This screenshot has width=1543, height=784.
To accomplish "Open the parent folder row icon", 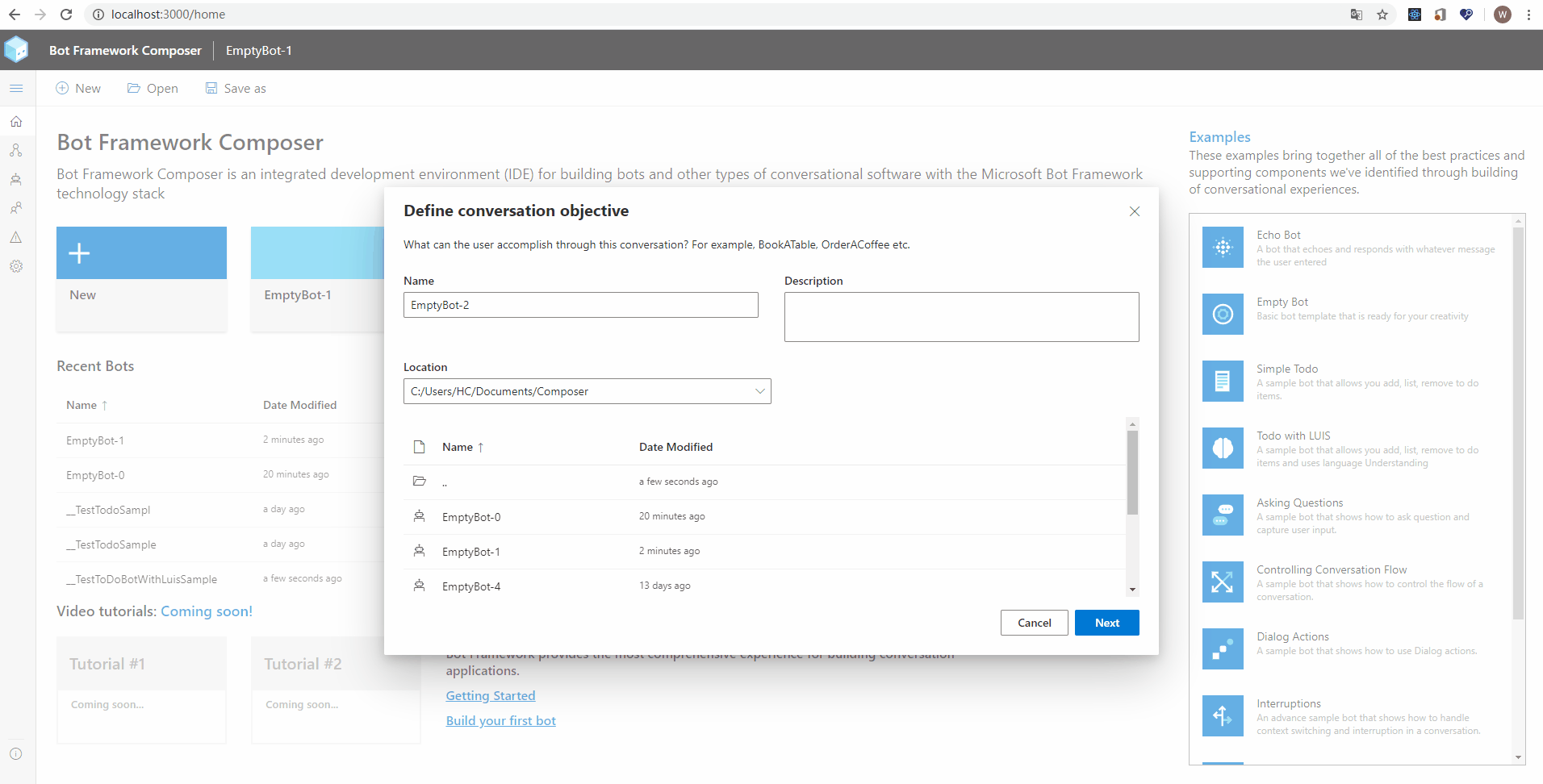I will [420, 482].
